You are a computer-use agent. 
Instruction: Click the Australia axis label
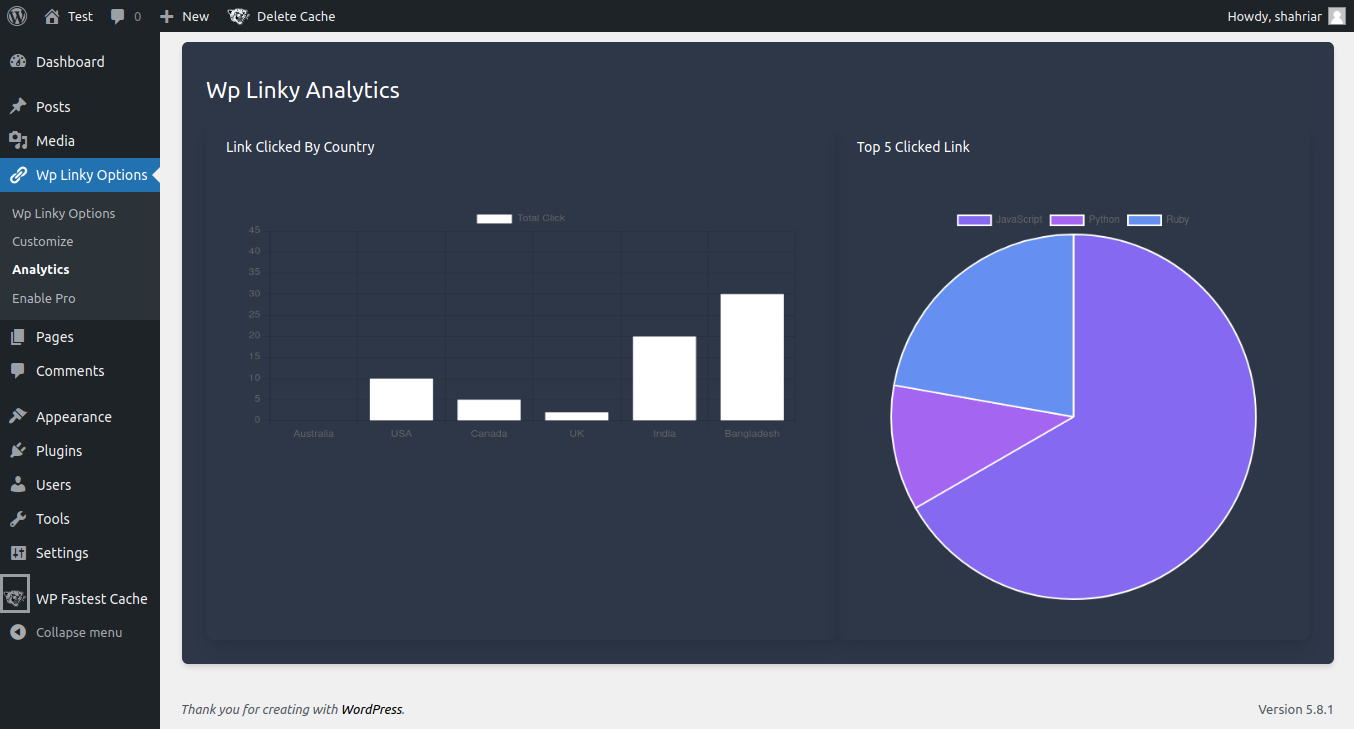tap(313, 433)
